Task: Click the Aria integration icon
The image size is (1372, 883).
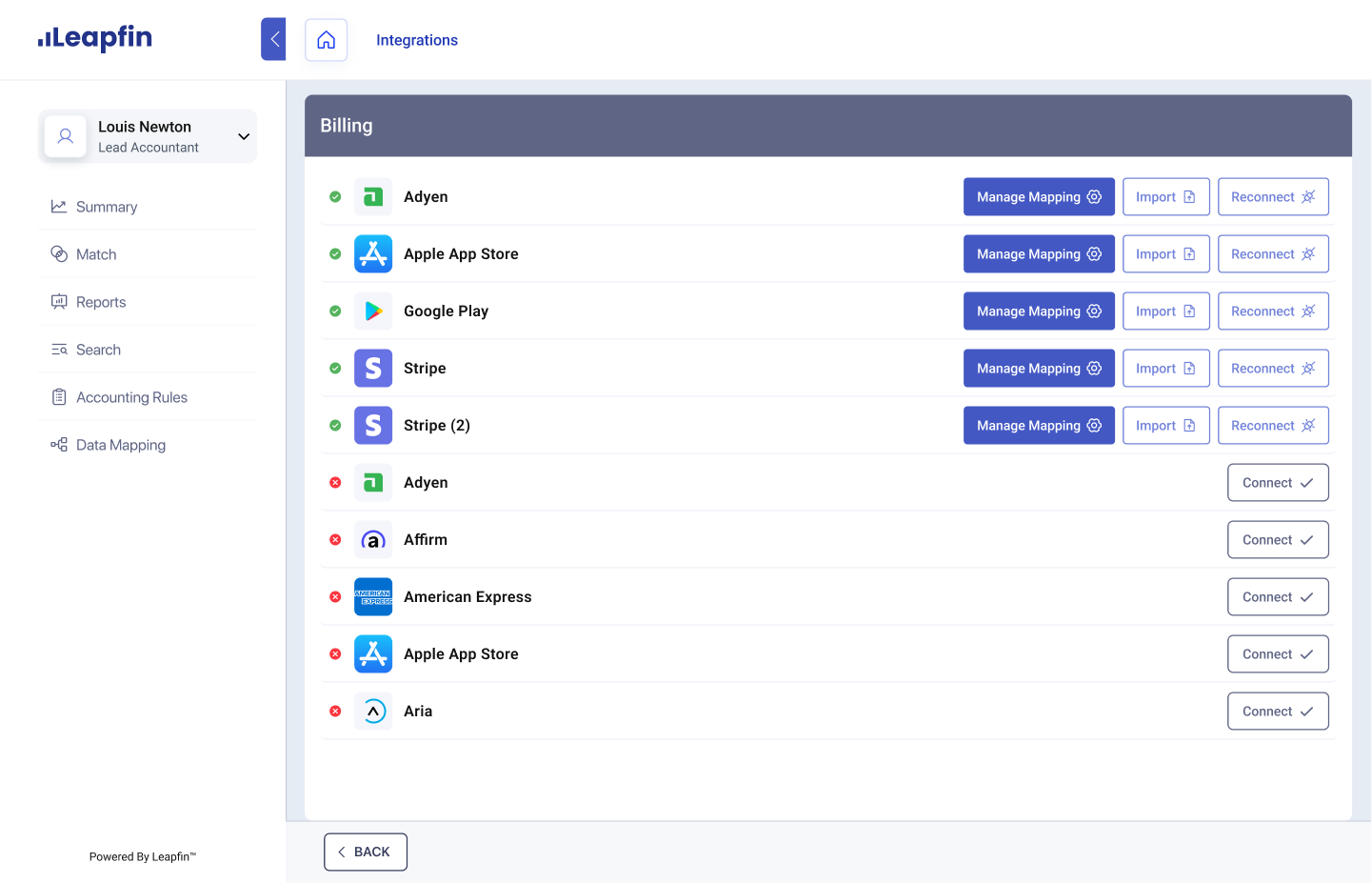Action: pos(373,711)
